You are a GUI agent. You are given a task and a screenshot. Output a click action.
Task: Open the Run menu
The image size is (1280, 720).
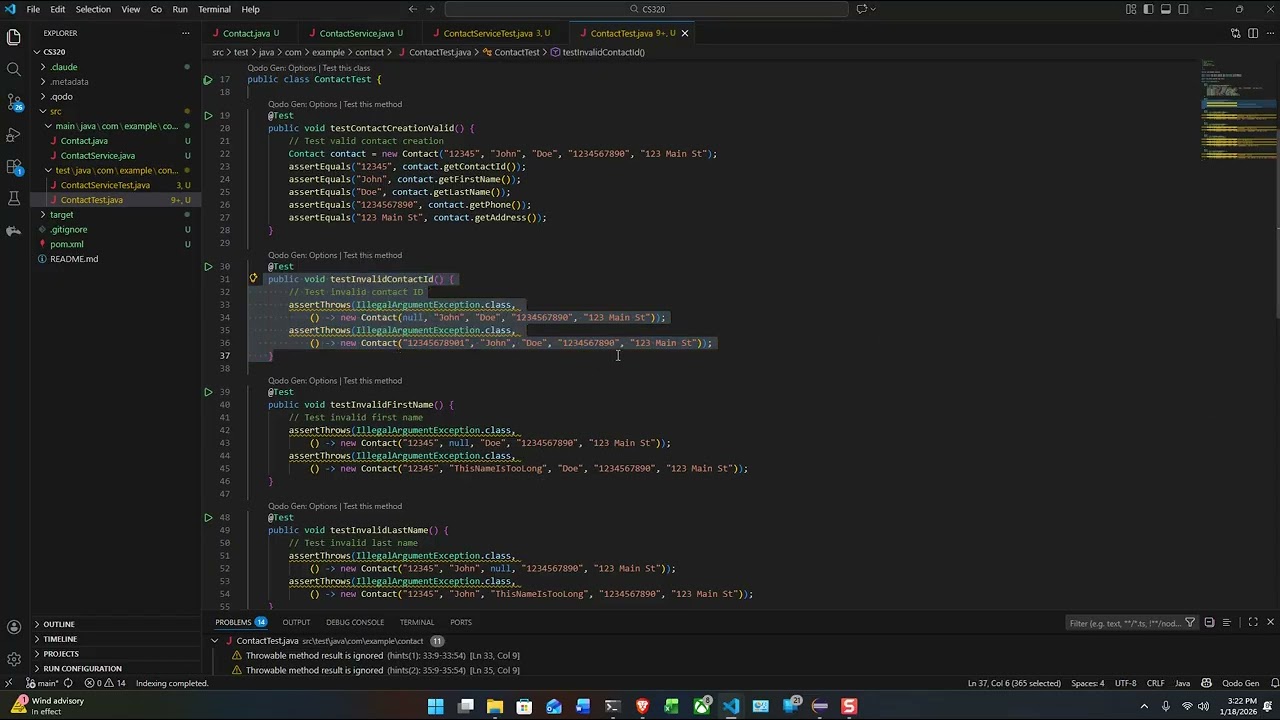(180, 9)
